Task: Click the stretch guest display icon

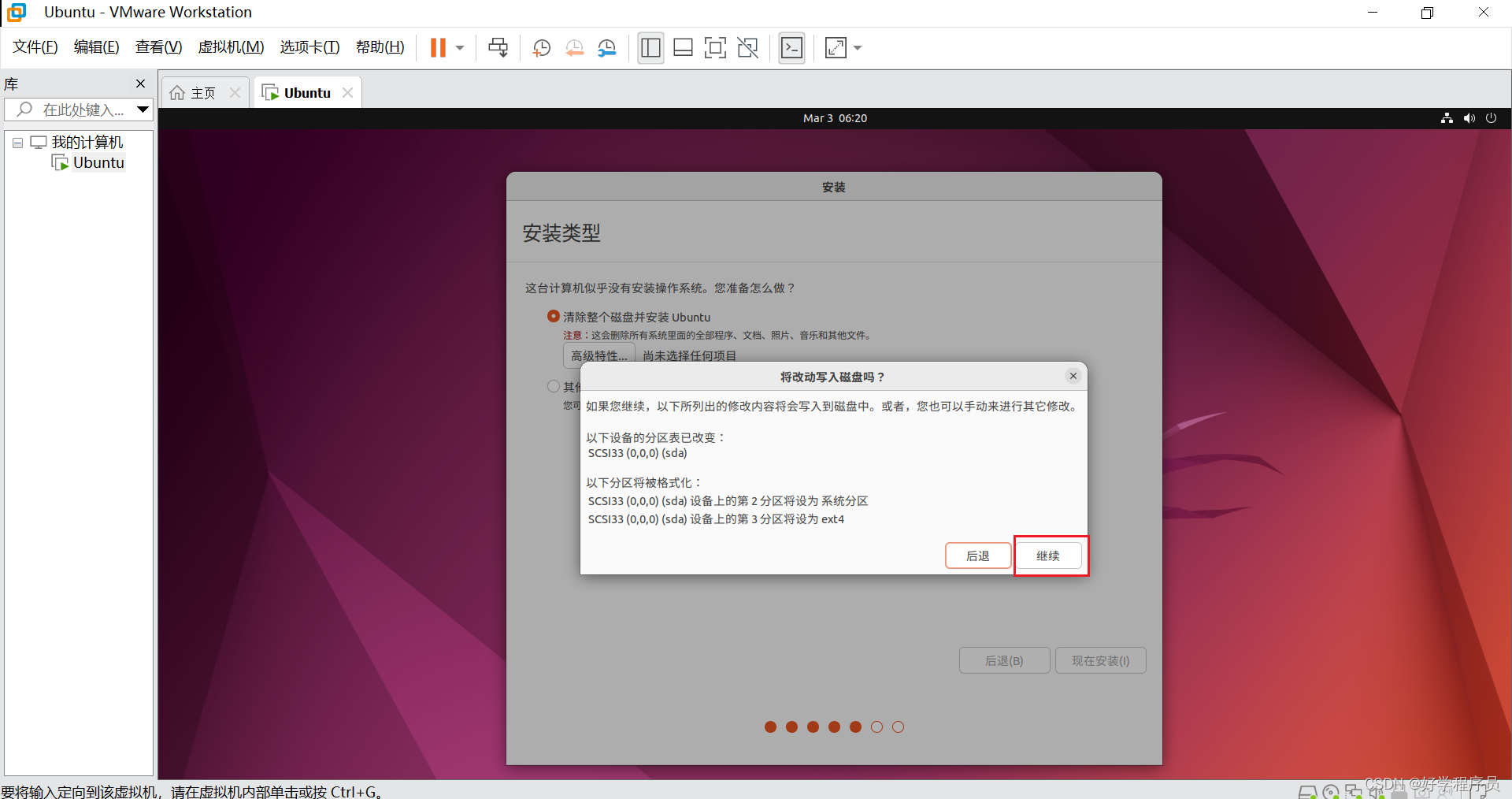Action: [836, 48]
